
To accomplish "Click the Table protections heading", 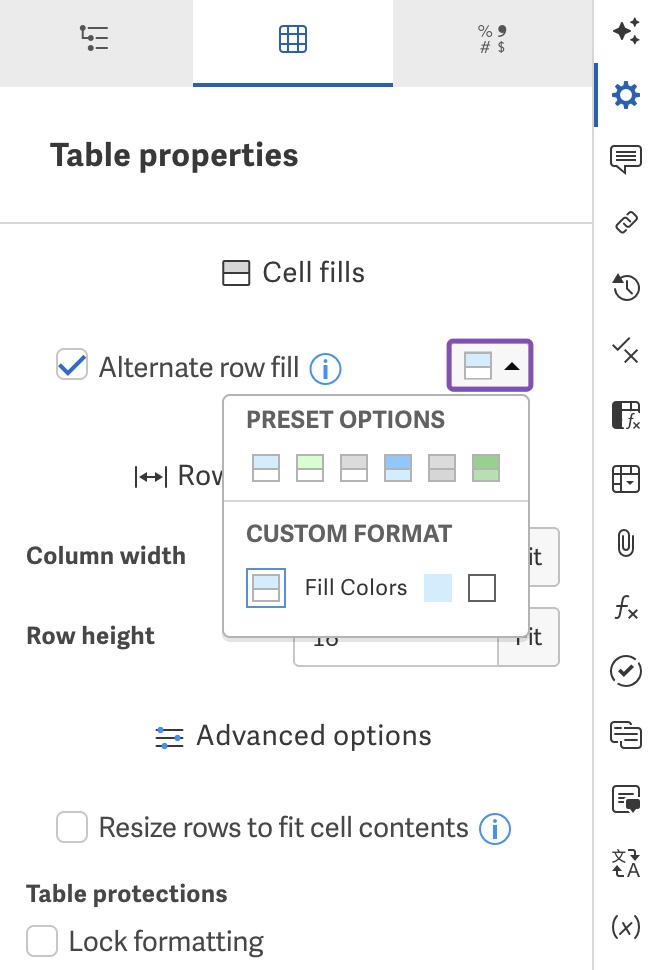I will tap(127, 894).
